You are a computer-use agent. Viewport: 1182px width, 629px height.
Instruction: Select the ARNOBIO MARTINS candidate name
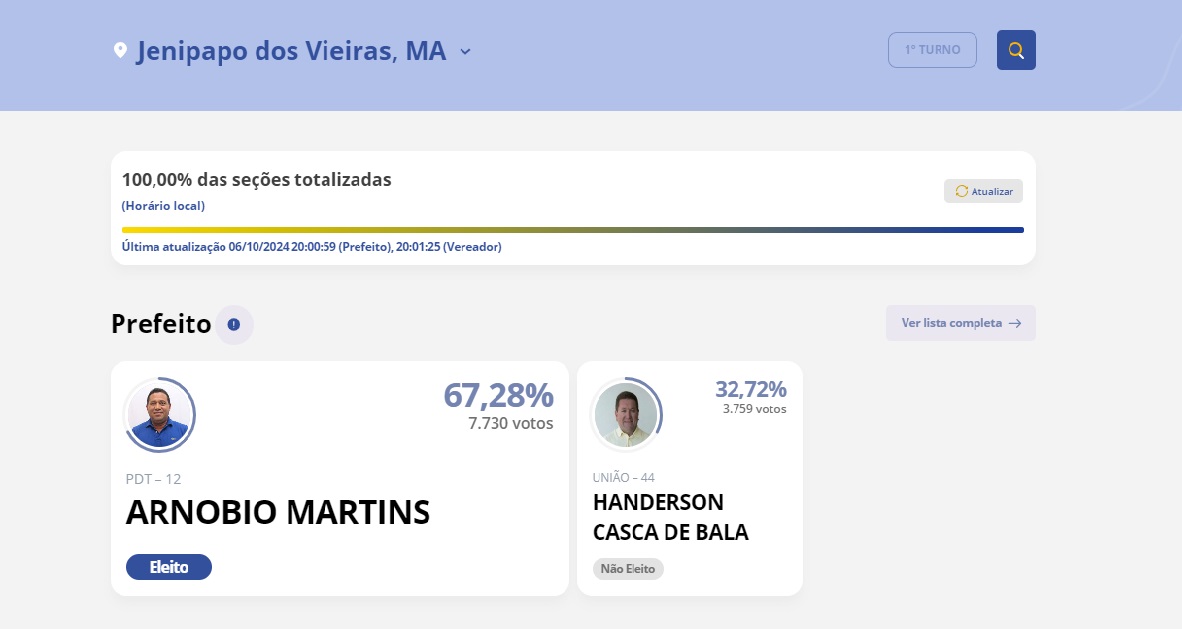coord(277,512)
